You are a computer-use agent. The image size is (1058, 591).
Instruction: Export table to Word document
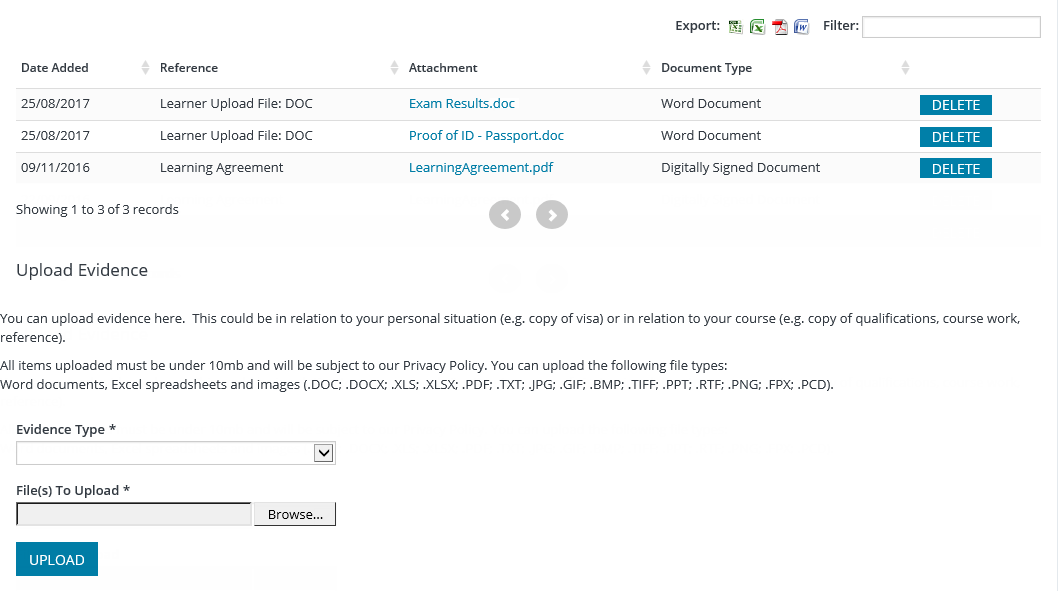tap(801, 27)
